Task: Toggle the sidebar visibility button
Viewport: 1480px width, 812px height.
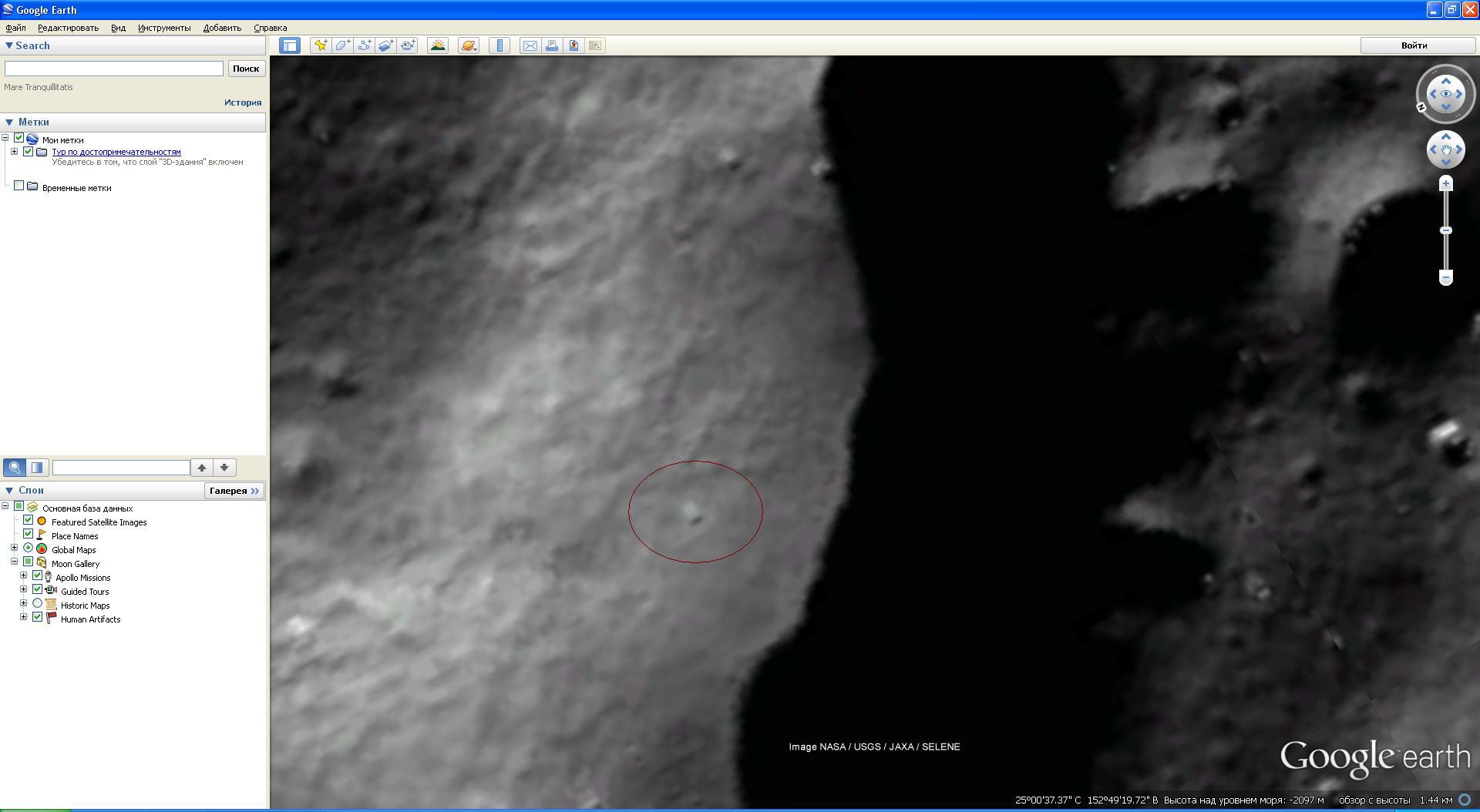Action: [x=290, y=45]
